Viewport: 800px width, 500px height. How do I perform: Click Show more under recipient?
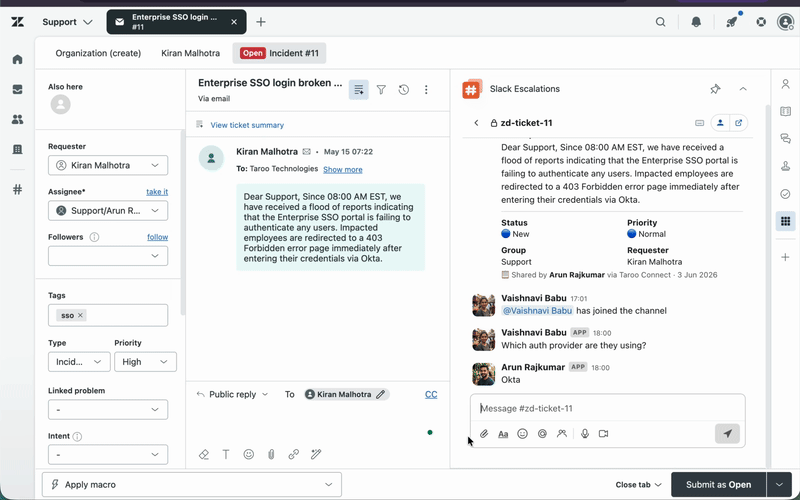click(x=343, y=169)
